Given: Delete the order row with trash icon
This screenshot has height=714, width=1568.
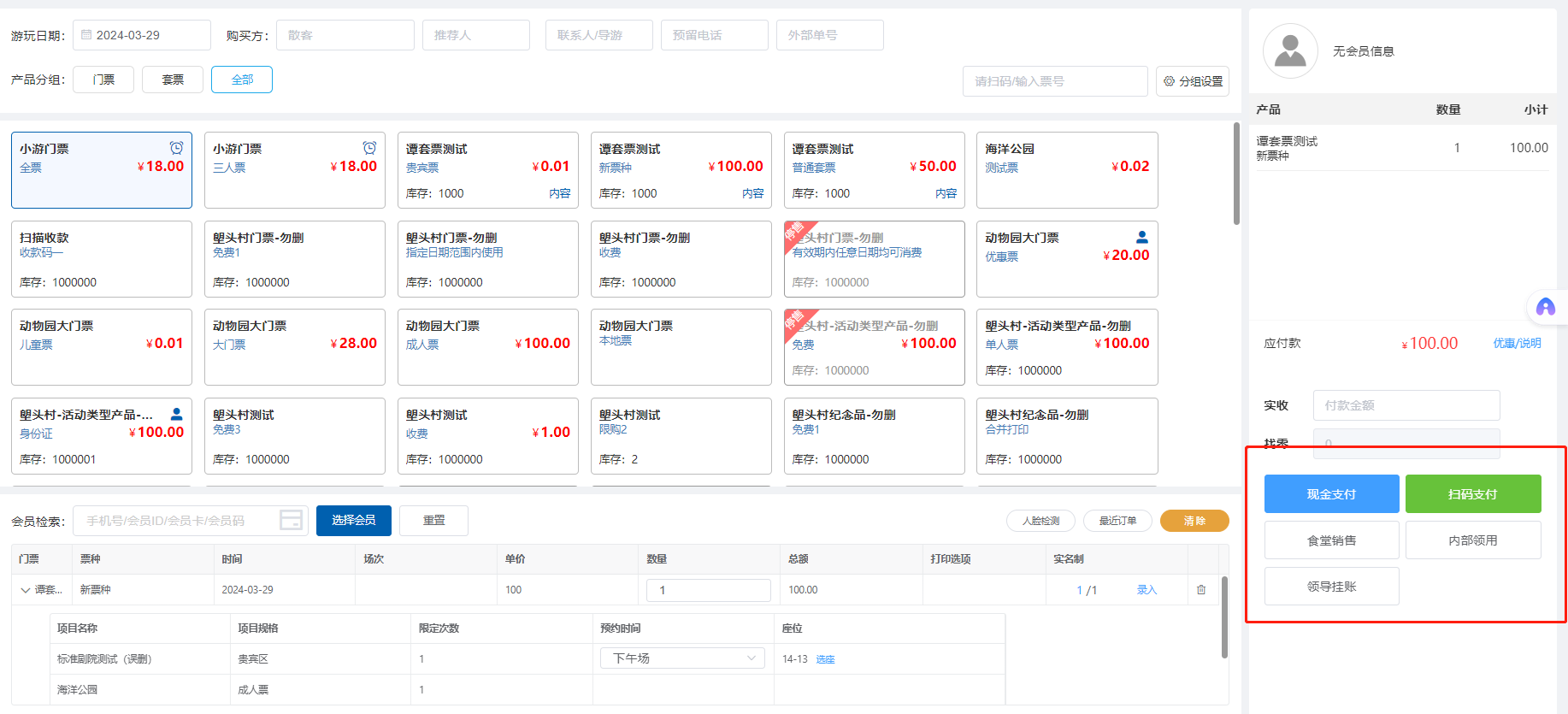Looking at the screenshot, I should pyautogui.click(x=1201, y=590).
